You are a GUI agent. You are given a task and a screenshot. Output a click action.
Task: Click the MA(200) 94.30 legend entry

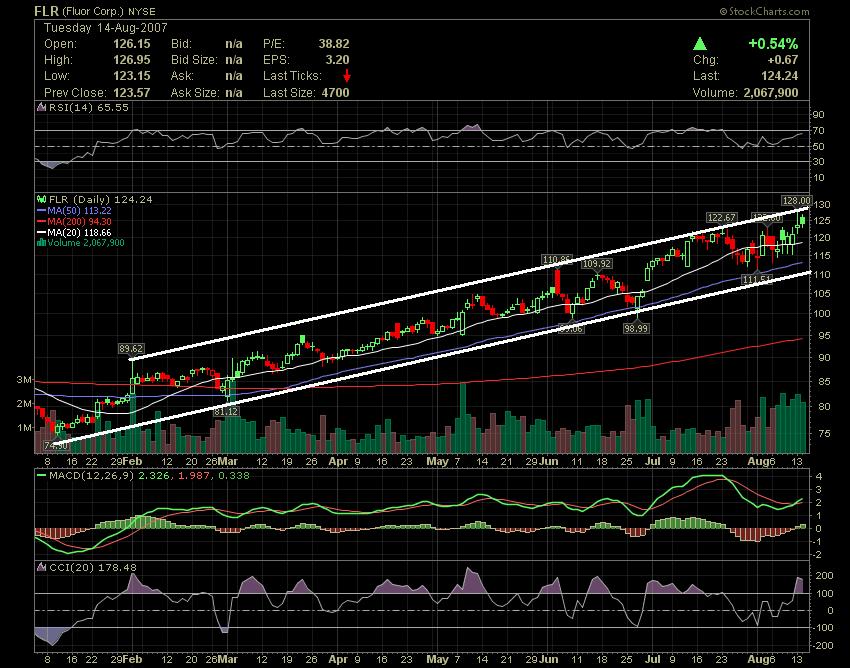click(79, 221)
